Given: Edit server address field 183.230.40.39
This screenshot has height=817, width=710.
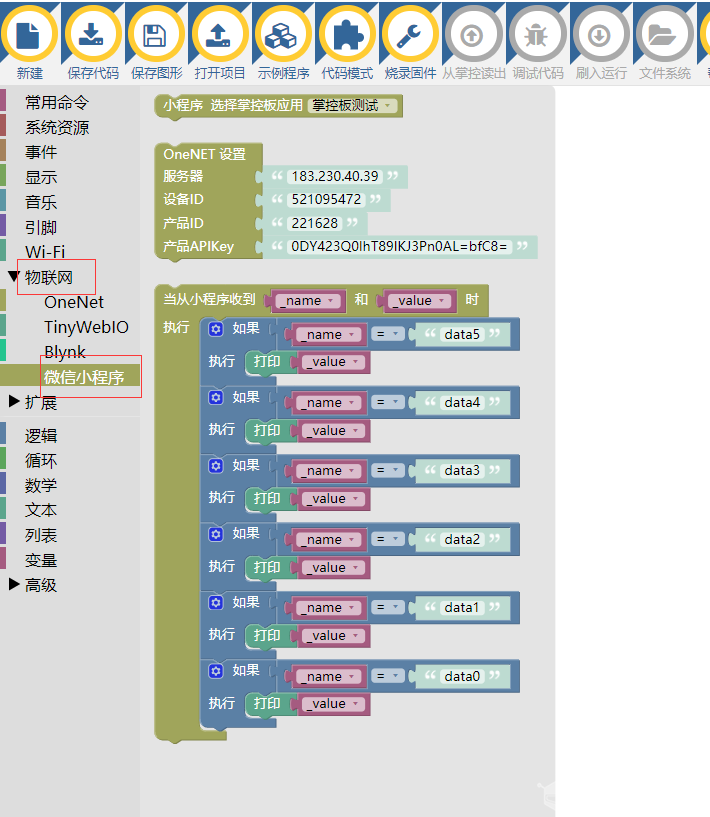Looking at the screenshot, I should (x=335, y=177).
